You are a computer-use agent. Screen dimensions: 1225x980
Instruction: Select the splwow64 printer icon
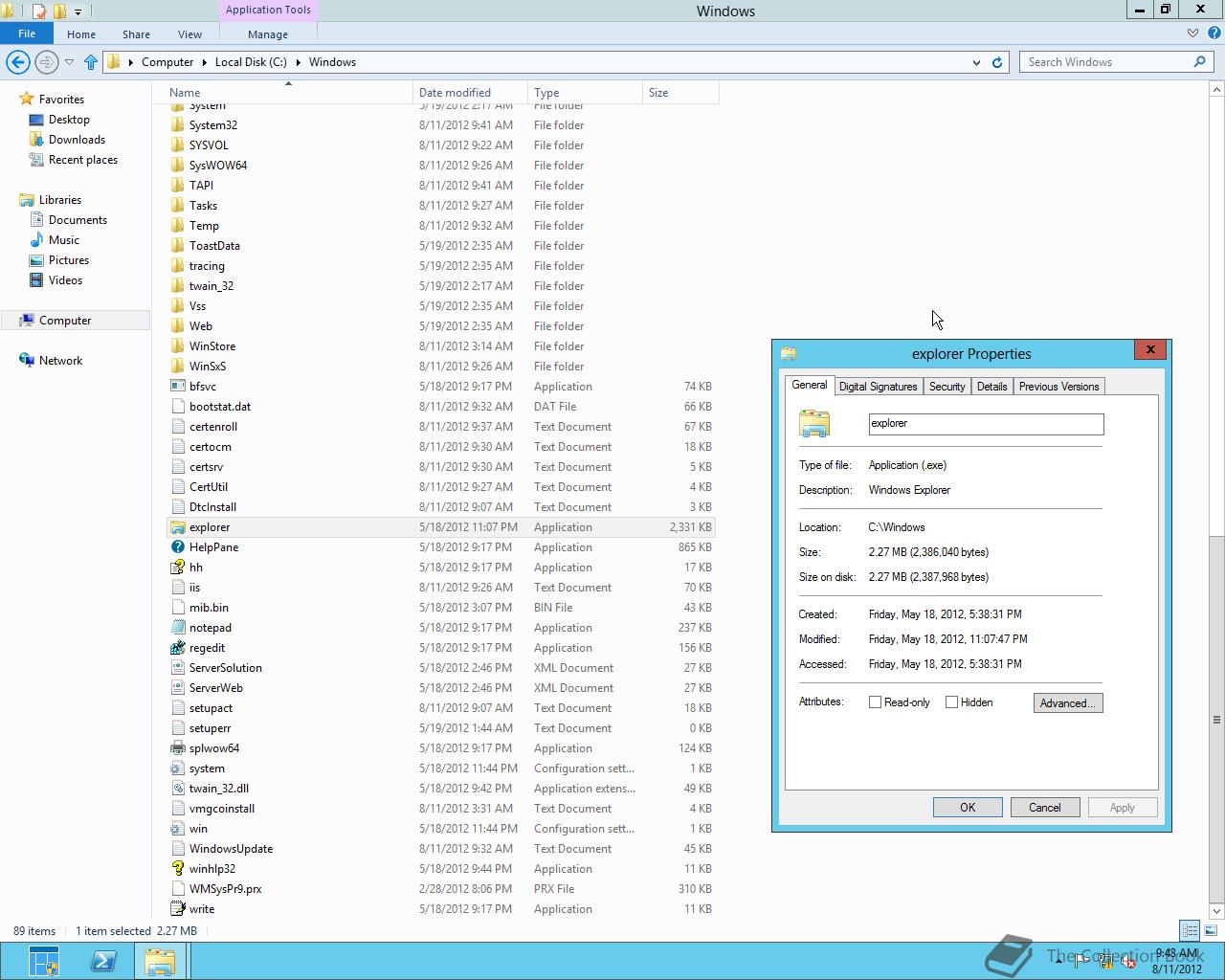pyautogui.click(x=177, y=748)
